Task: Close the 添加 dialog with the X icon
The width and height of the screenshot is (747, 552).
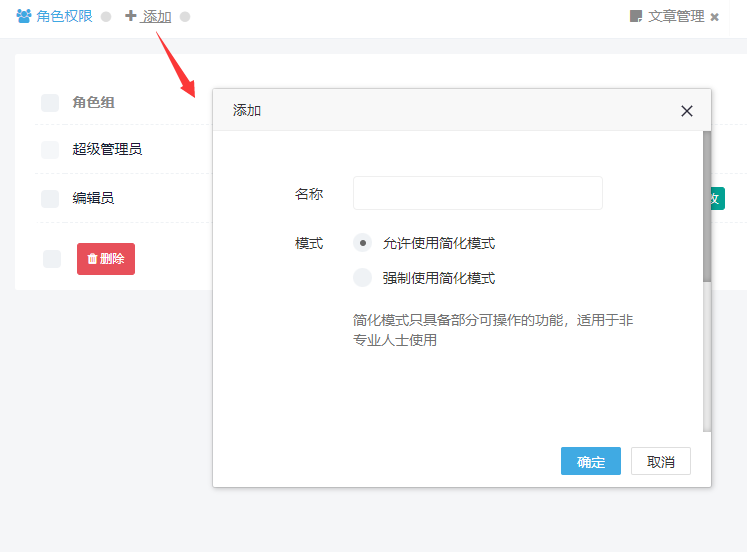Action: coord(686,111)
